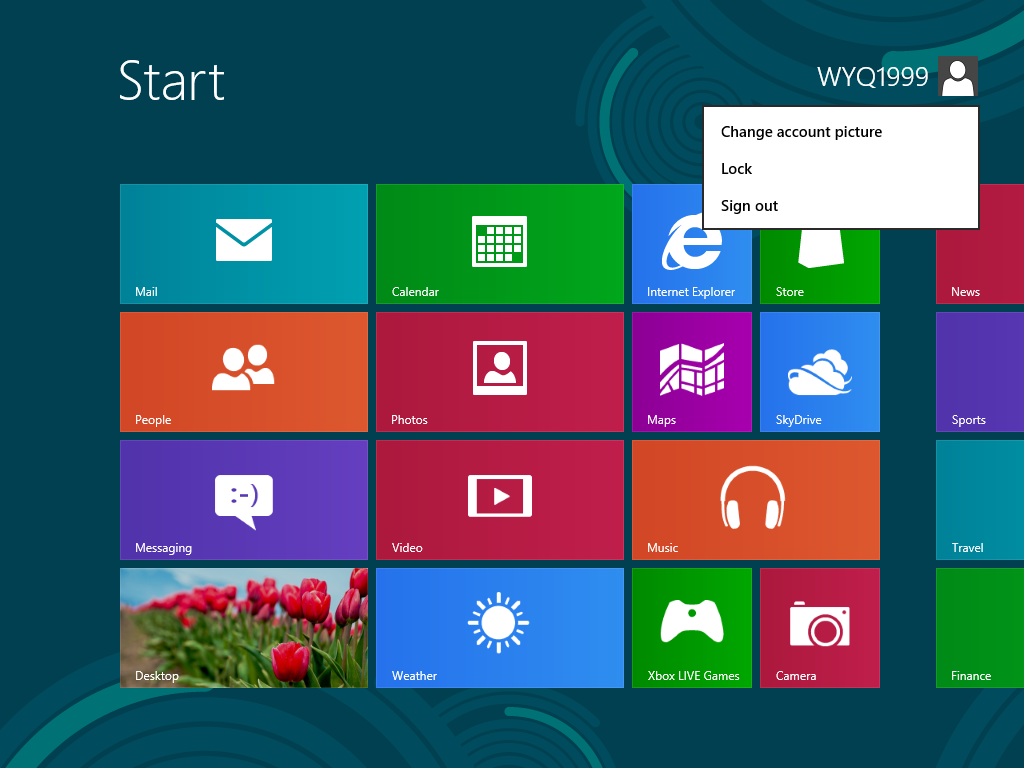Click the Store tile label

[790, 292]
